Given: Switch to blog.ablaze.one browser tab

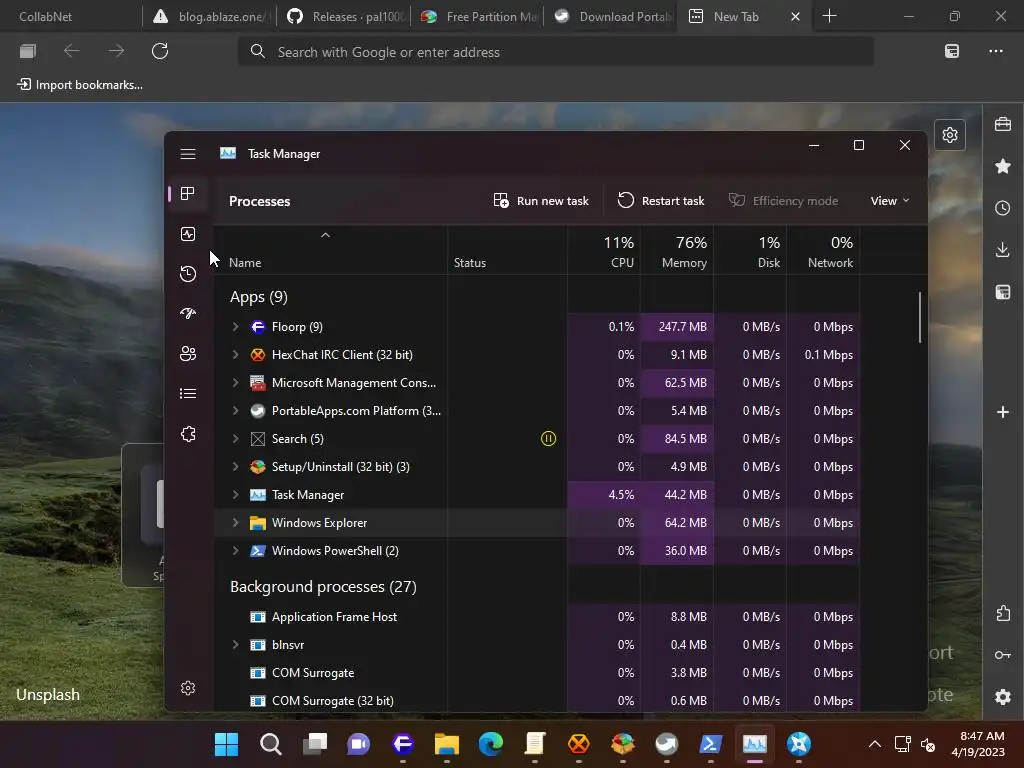Looking at the screenshot, I should 210,16.
